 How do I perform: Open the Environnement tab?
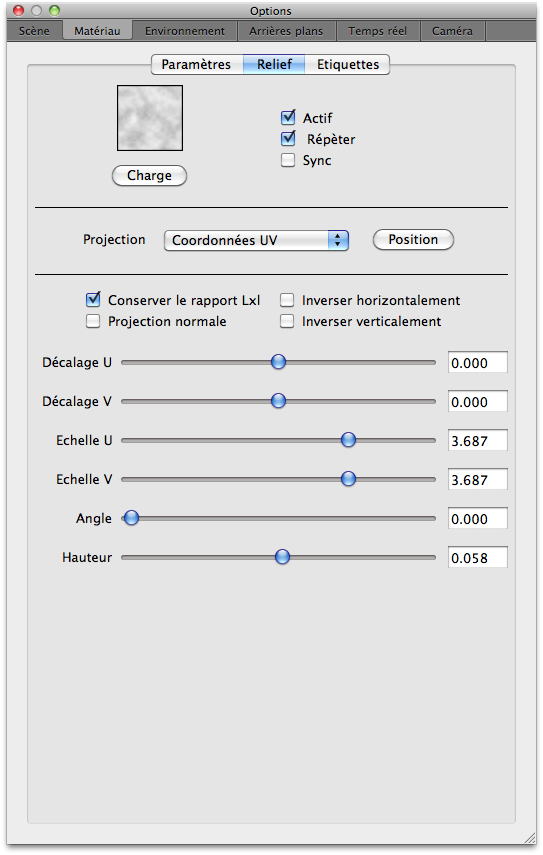coord(185,31)
